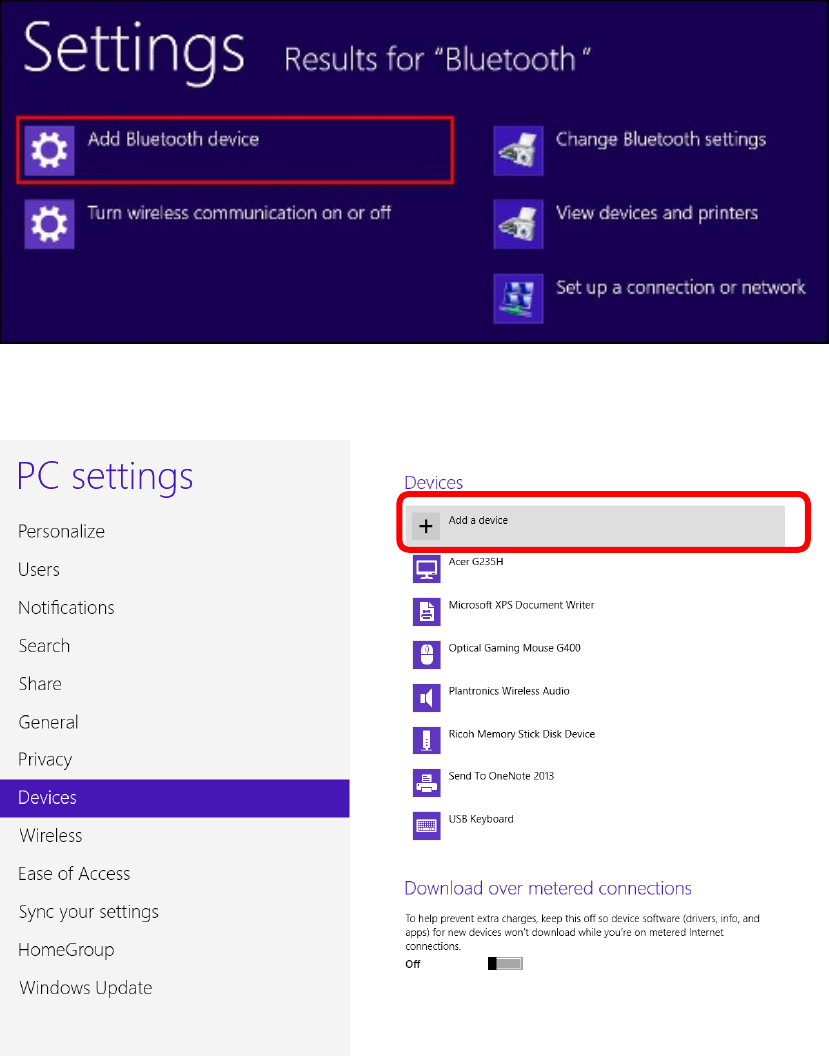Viewport: 829px width, 1056px height.
Task: Open Turn wireless communication on or off
Action: coord(239,213)
